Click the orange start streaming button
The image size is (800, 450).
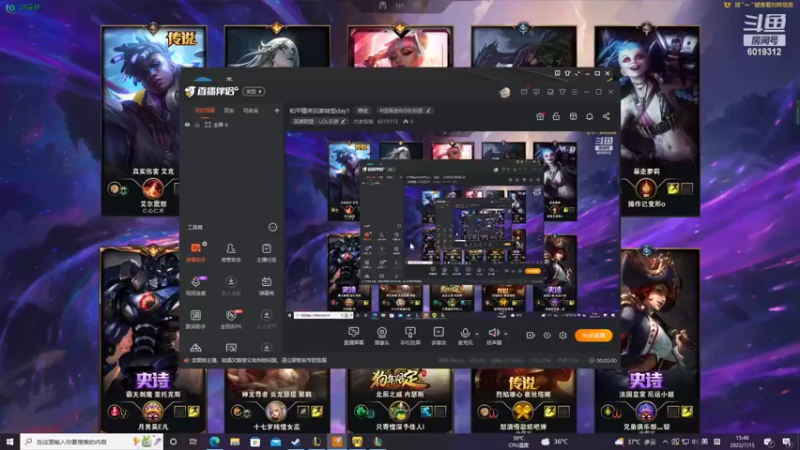tap(593, 335)
